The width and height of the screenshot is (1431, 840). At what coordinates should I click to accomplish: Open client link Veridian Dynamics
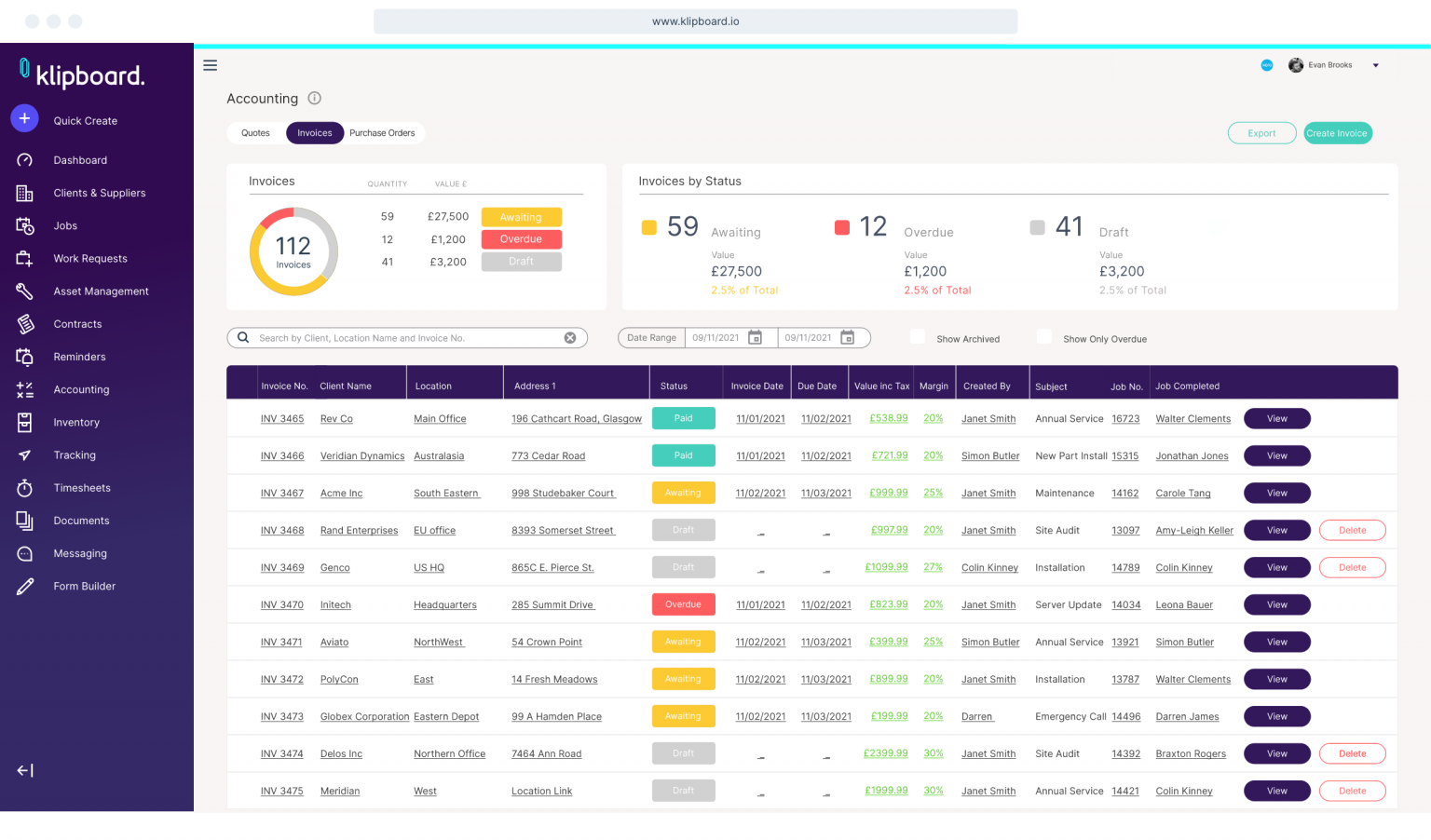pos(362,456)
